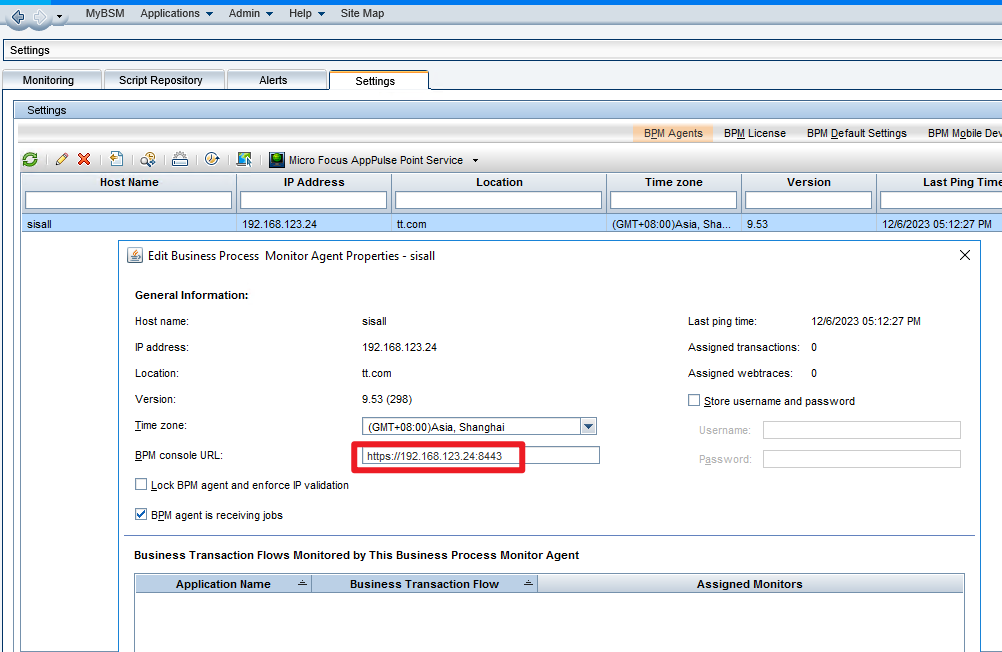
Task: Disable BPM agent is receiving jobs
Action: pyautogui.click(x=141, y=515)
